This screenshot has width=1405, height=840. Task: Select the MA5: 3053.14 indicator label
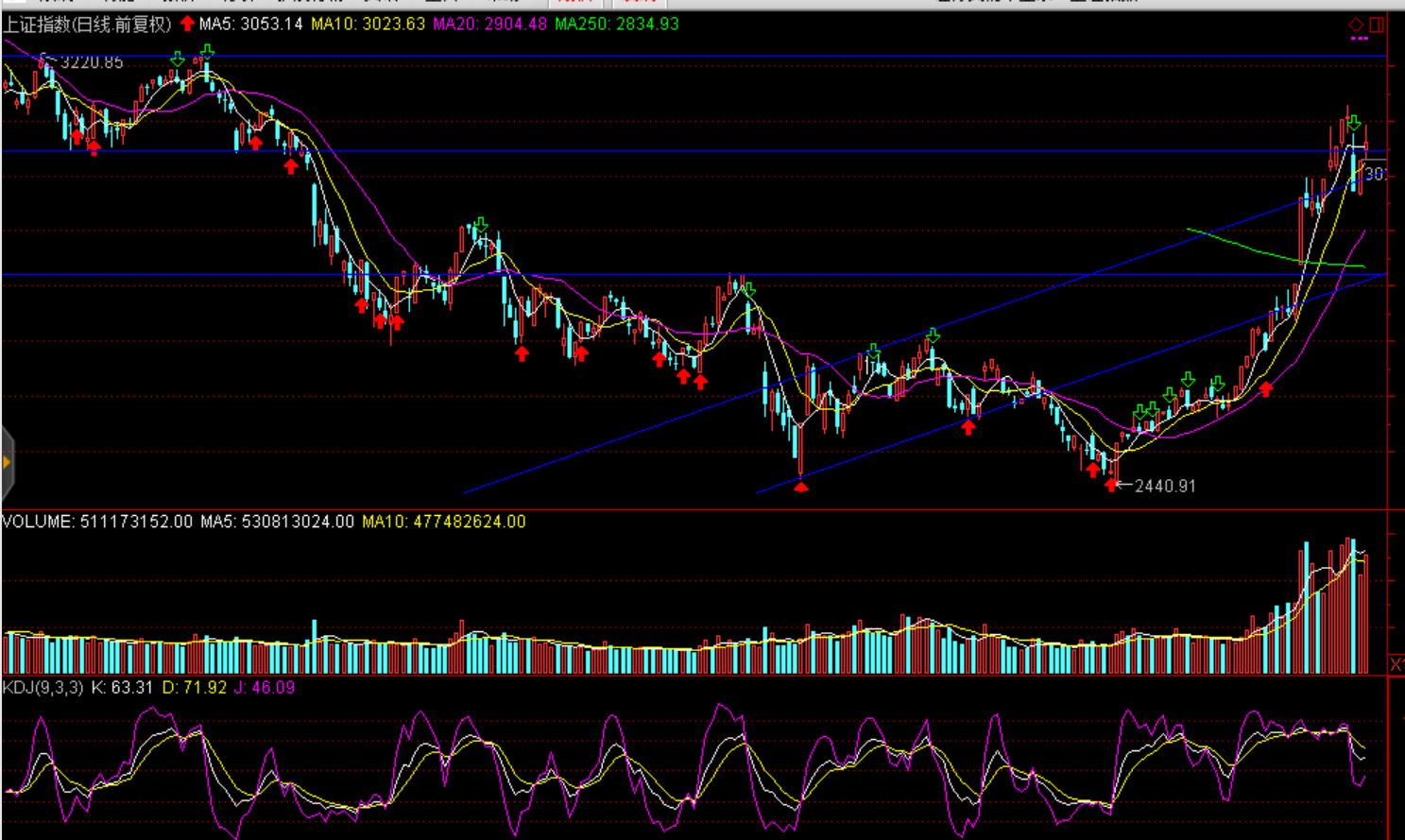point(250,24)
